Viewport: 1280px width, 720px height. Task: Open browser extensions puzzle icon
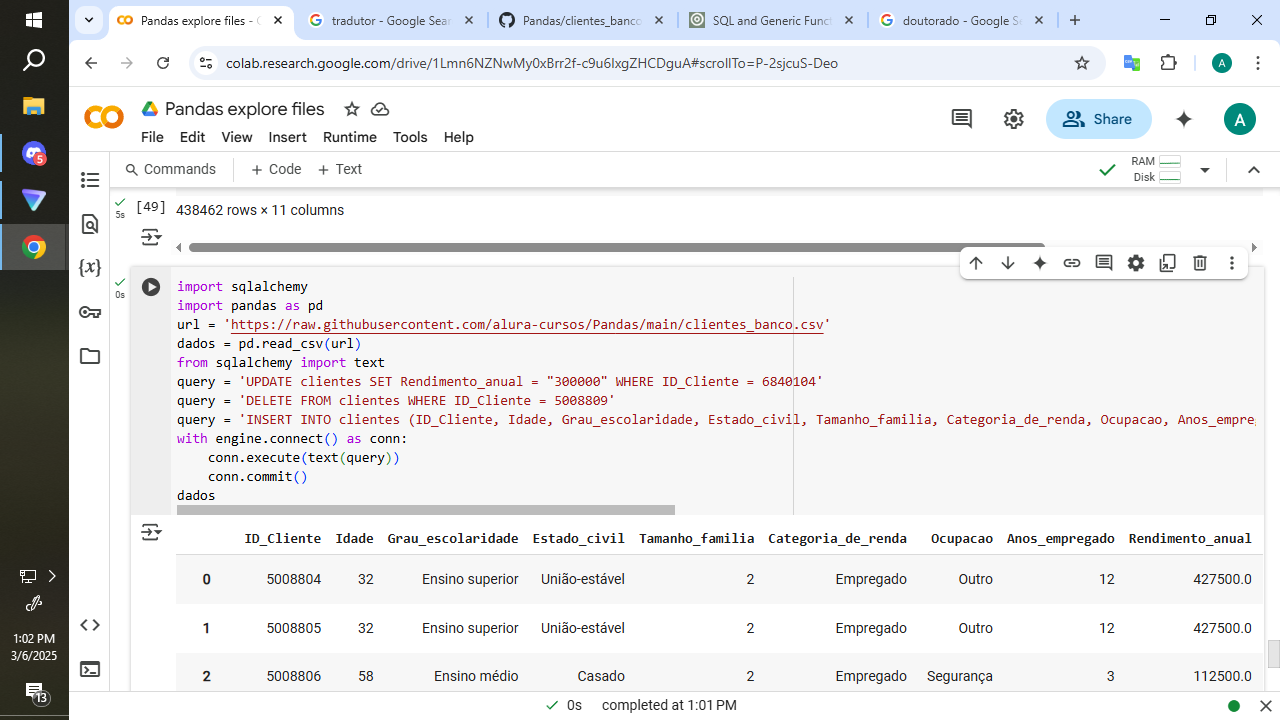point(1169,63)
